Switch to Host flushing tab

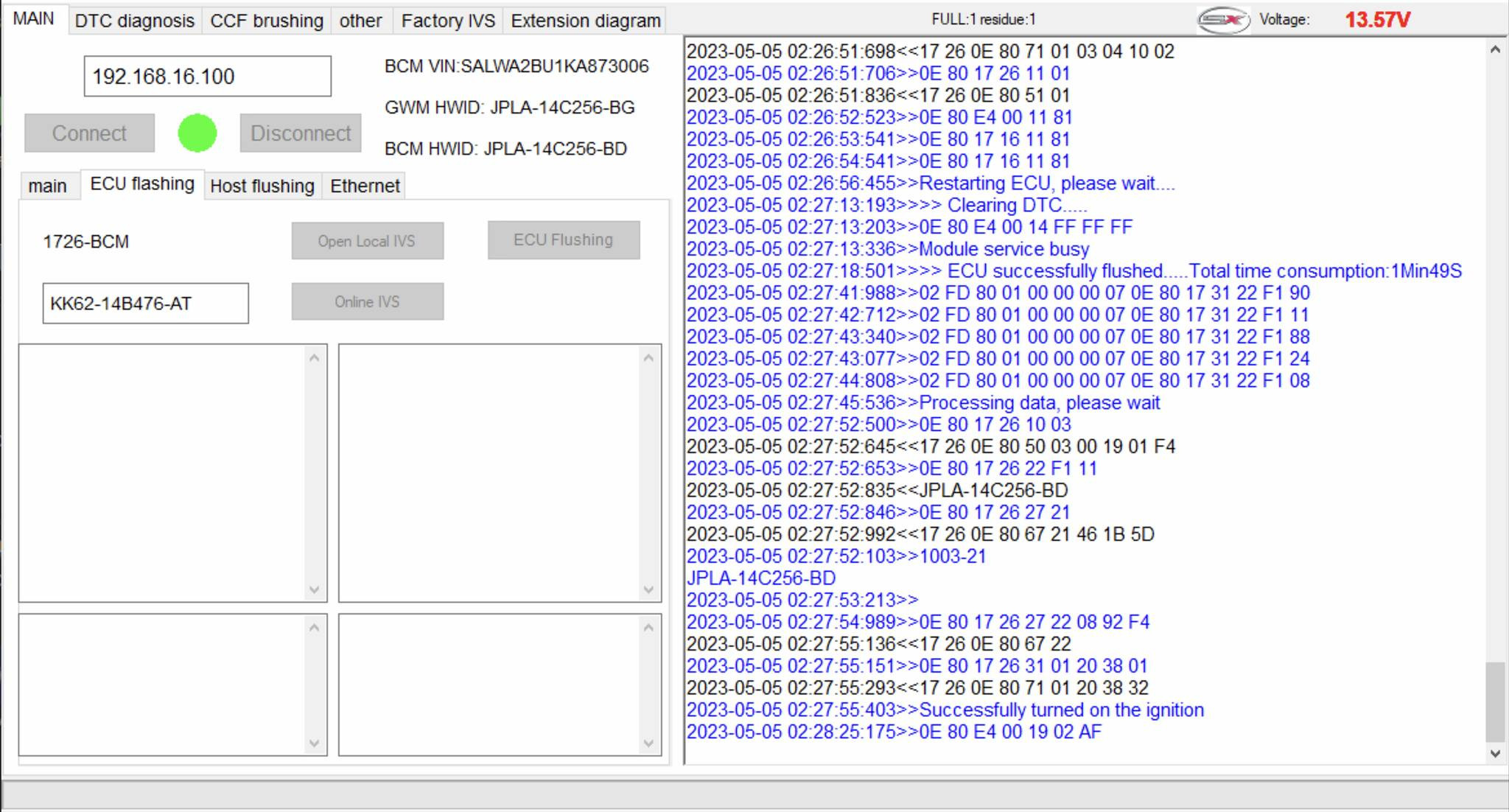point(262,185)
